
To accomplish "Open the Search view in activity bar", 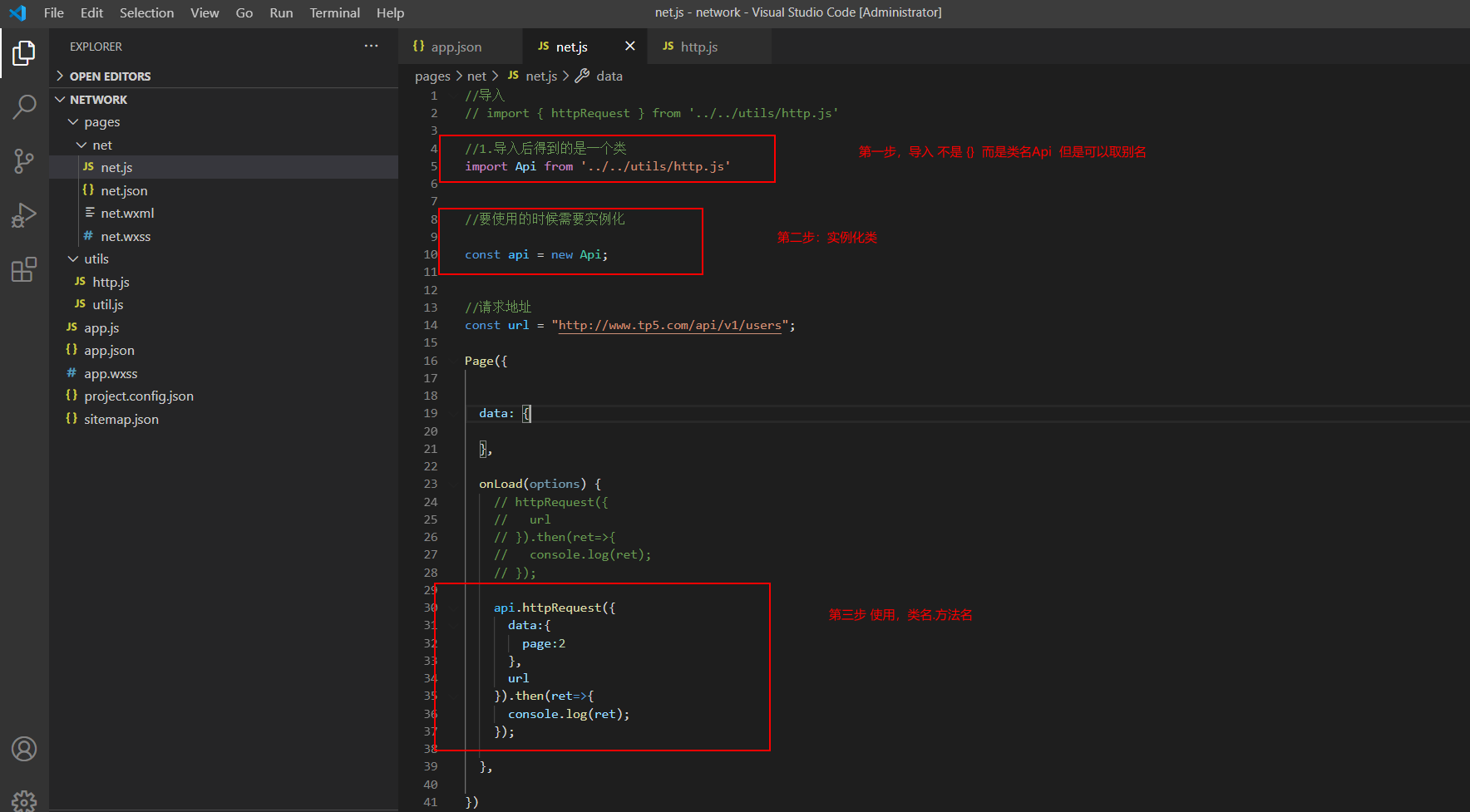I will point(24,106).
